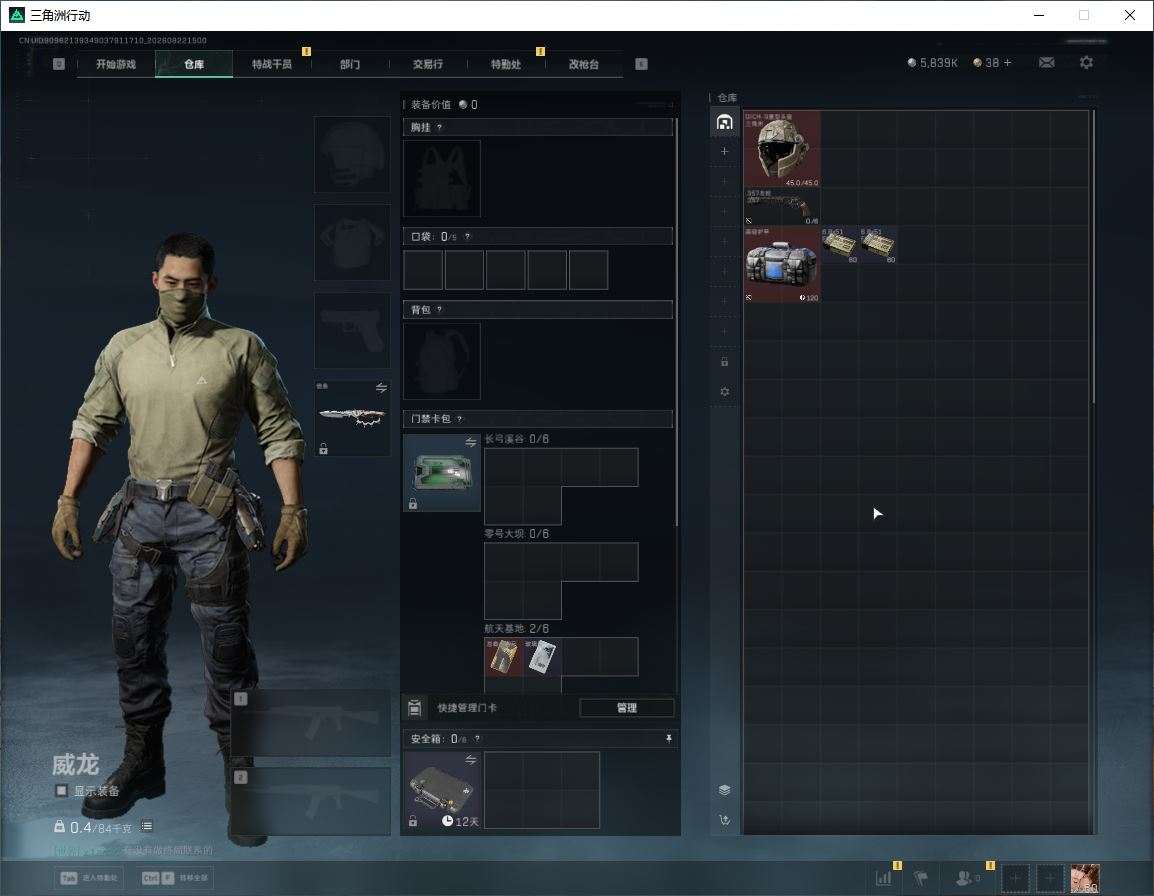Select the red keycard in 航天基地
This screenshot has height=896, width=1154.
point(503,657)
